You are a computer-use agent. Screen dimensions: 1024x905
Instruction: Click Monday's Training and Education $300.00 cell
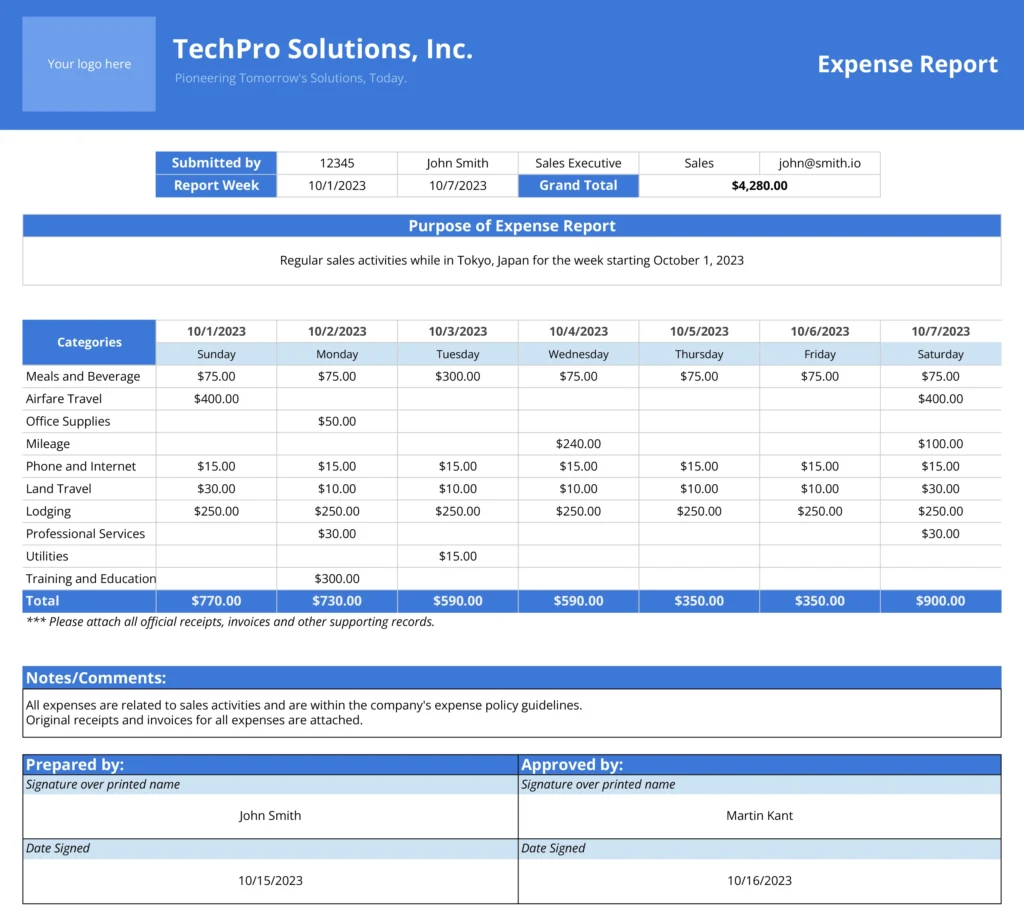pos(337,579)
